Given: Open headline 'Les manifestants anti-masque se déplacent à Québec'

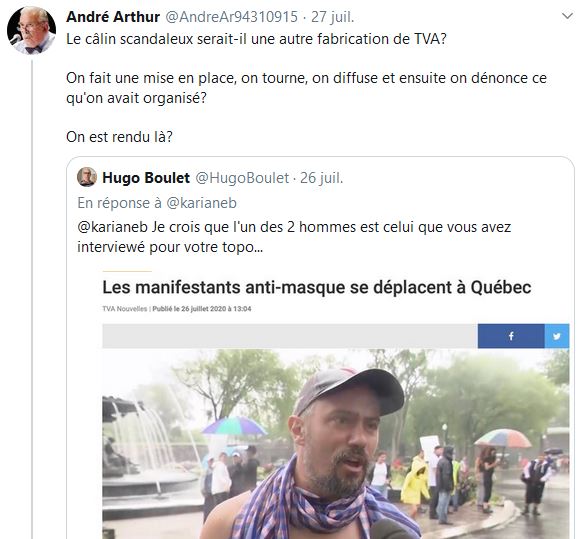Looking at the screenshot, I should pyautogui.click(x=317, y=287).
